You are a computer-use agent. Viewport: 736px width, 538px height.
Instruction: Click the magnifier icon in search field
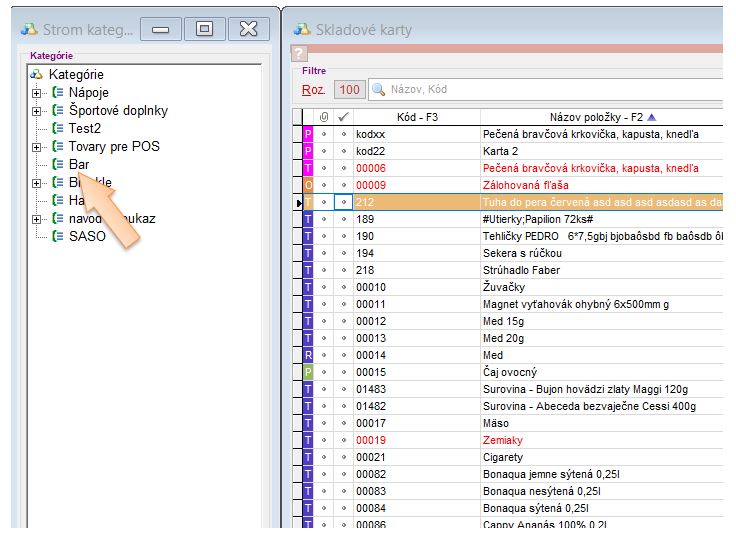point(379,90)
